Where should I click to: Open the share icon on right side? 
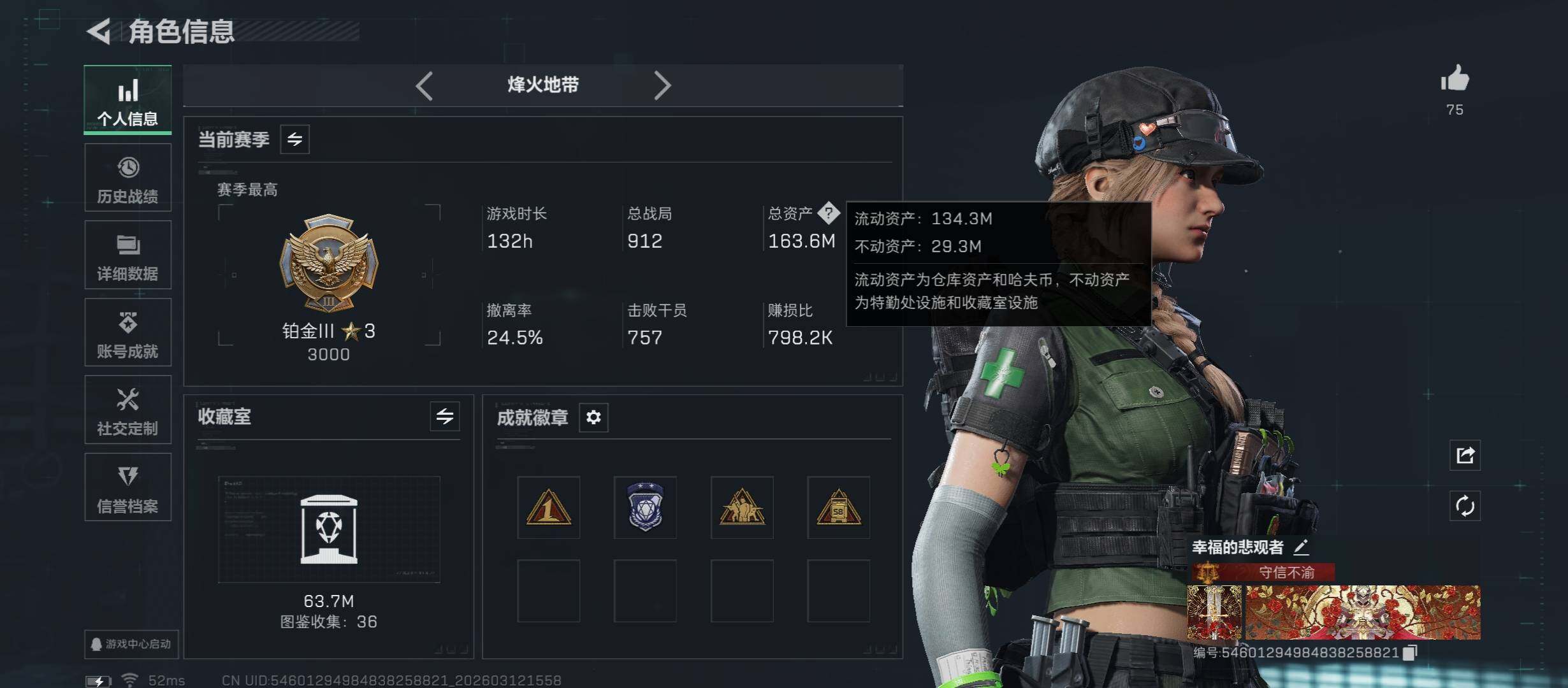click(1465, 455)
